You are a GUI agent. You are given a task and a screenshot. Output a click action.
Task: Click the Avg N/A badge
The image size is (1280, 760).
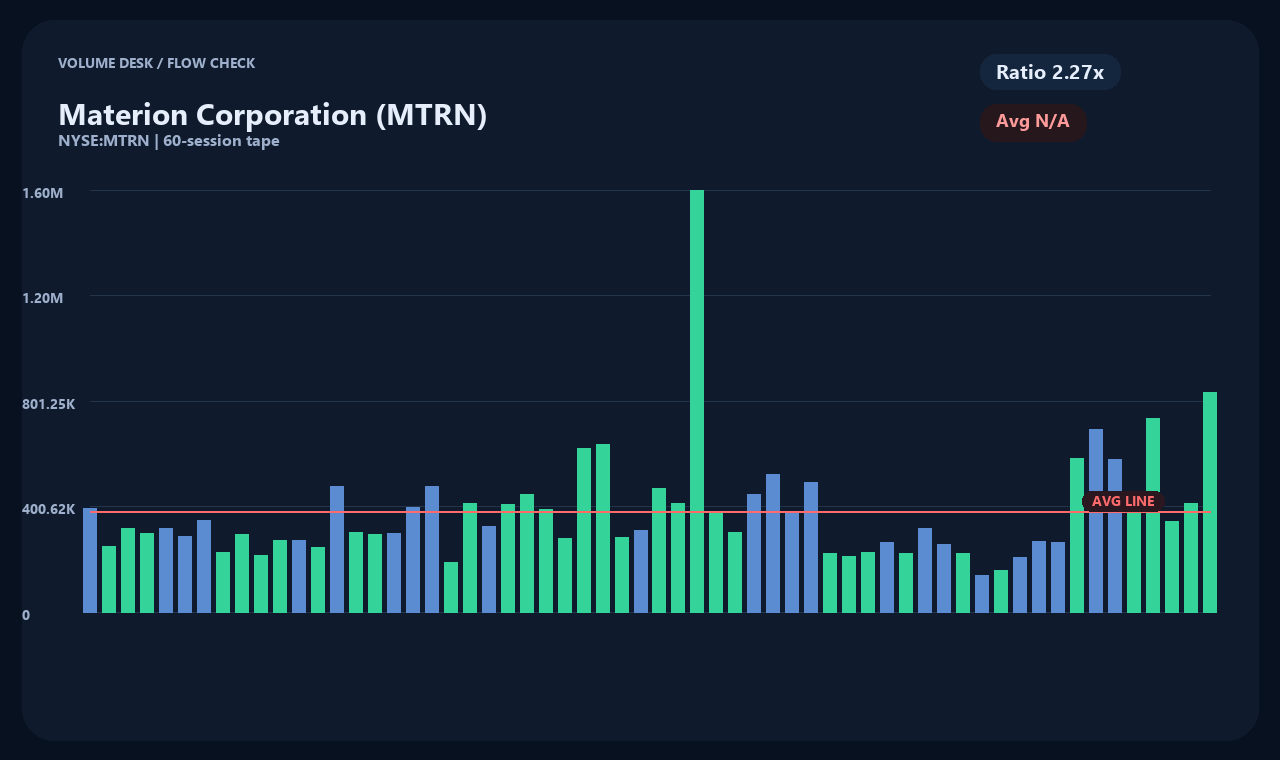click(x=1033, y=122)
